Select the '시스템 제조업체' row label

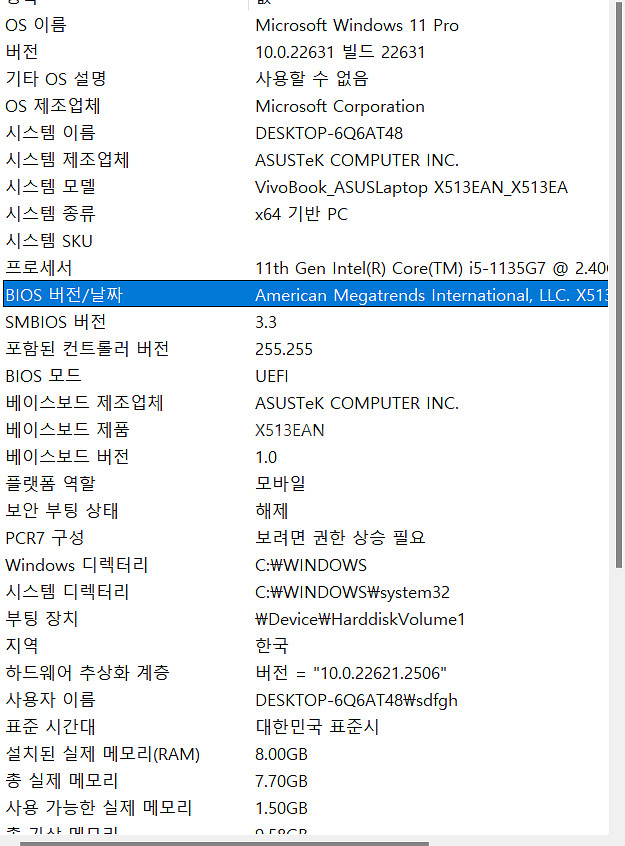(67, 160)
